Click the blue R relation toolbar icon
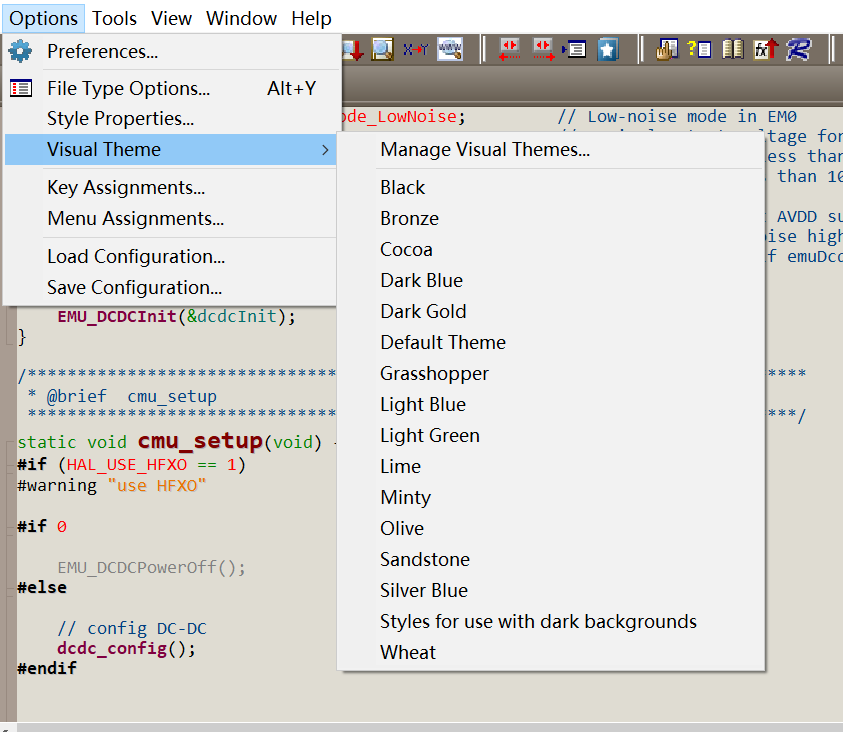This screenshot has height=732, width=843. (x=798, y=49)
